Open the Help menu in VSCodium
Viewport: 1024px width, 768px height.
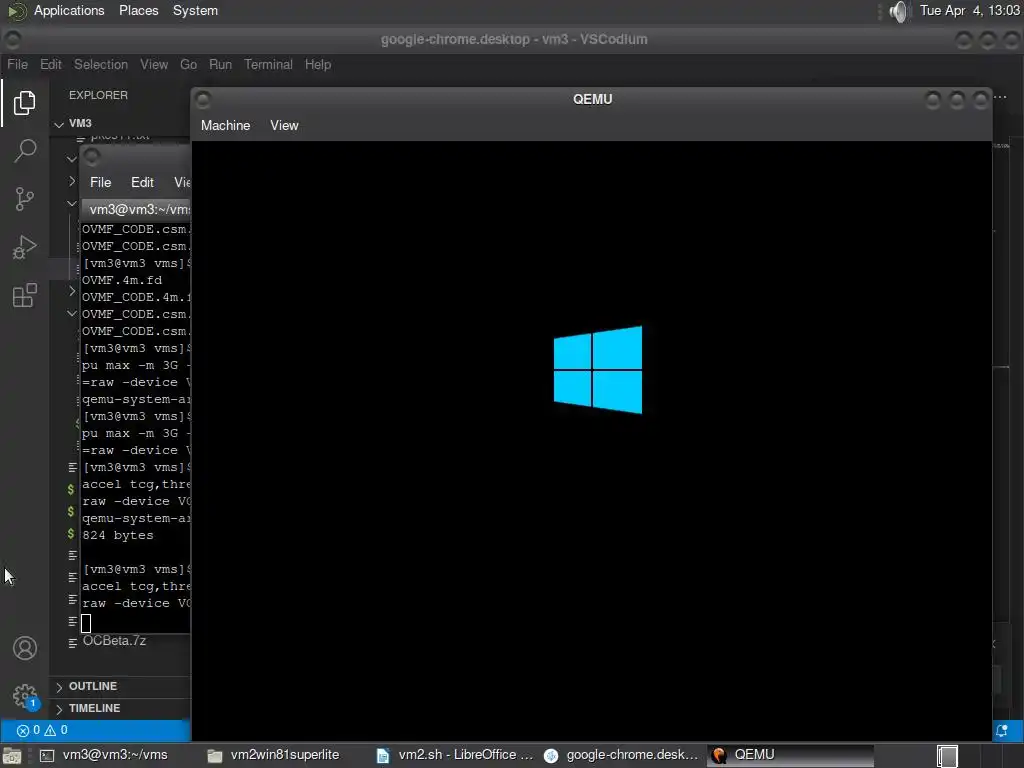point(317,65)
